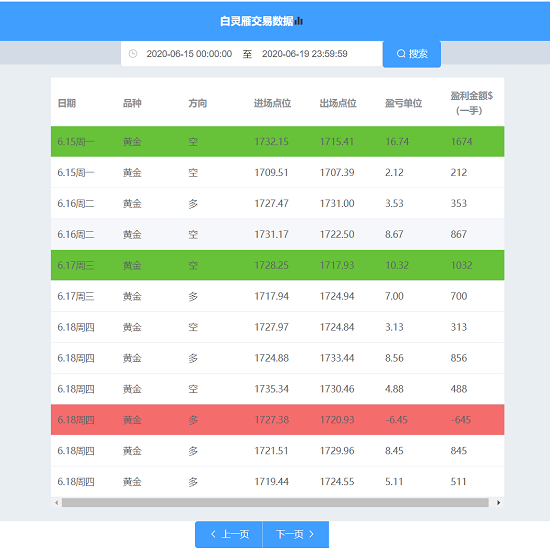Go to next page with 下一页
This screenshot has height=559, width=550.
[x=295, y=534]
